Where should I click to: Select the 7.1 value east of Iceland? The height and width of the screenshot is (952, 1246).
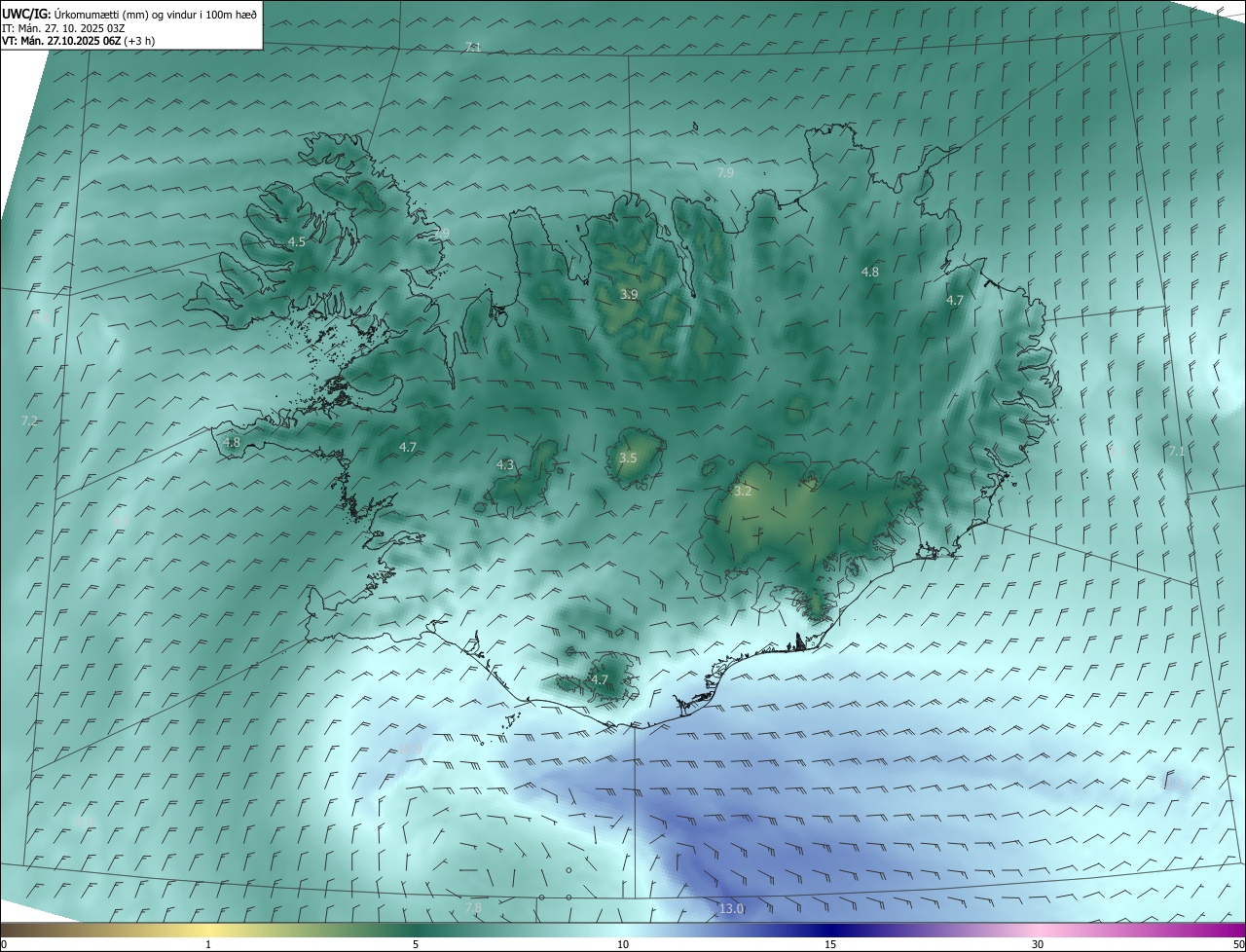click(1177, 451)
